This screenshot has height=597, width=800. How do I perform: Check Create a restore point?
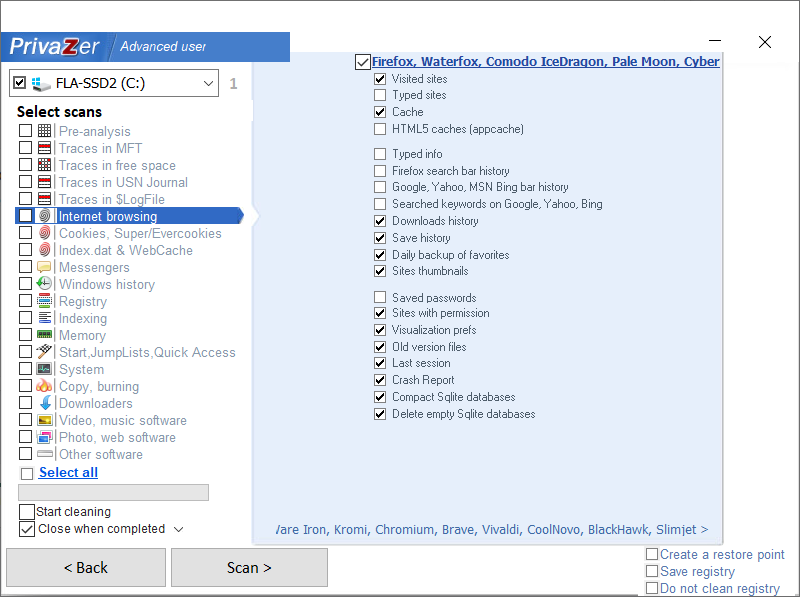[x=652, y=554]
